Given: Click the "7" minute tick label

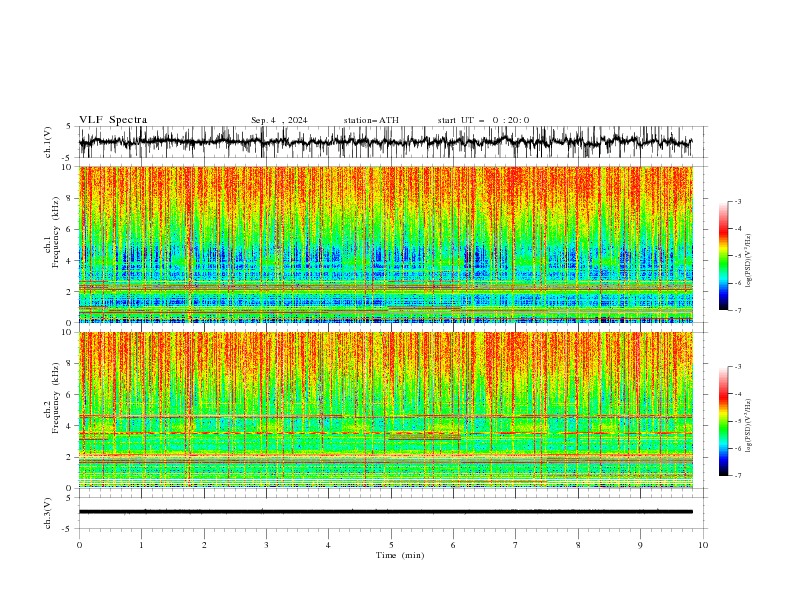Looking at the screenshot, I should point(516,545).
